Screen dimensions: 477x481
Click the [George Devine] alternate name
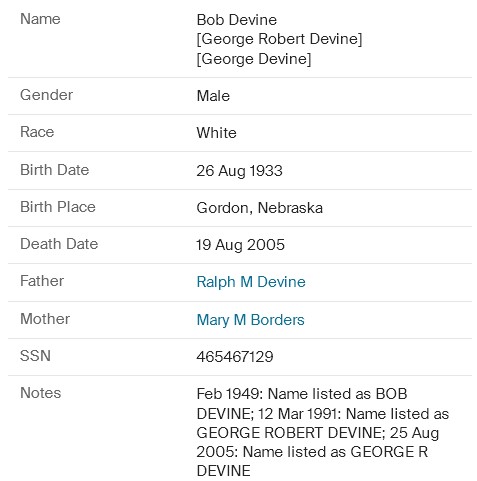pyautogui.click(x=254, y=59)
